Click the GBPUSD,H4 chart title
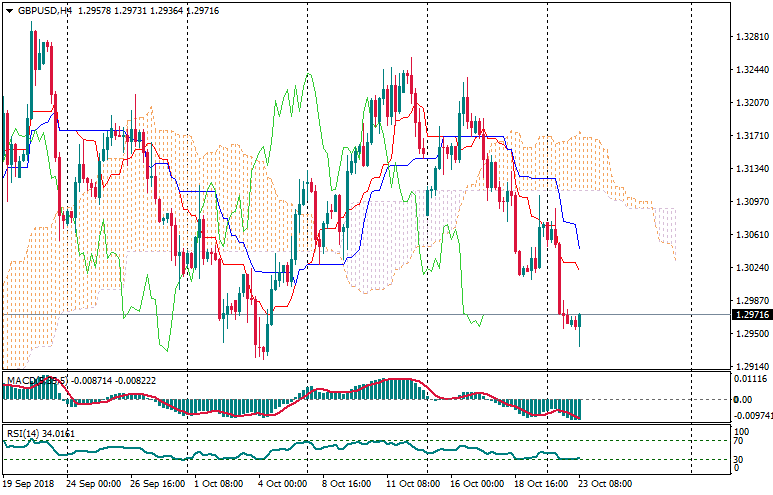 tap(44, 9)
